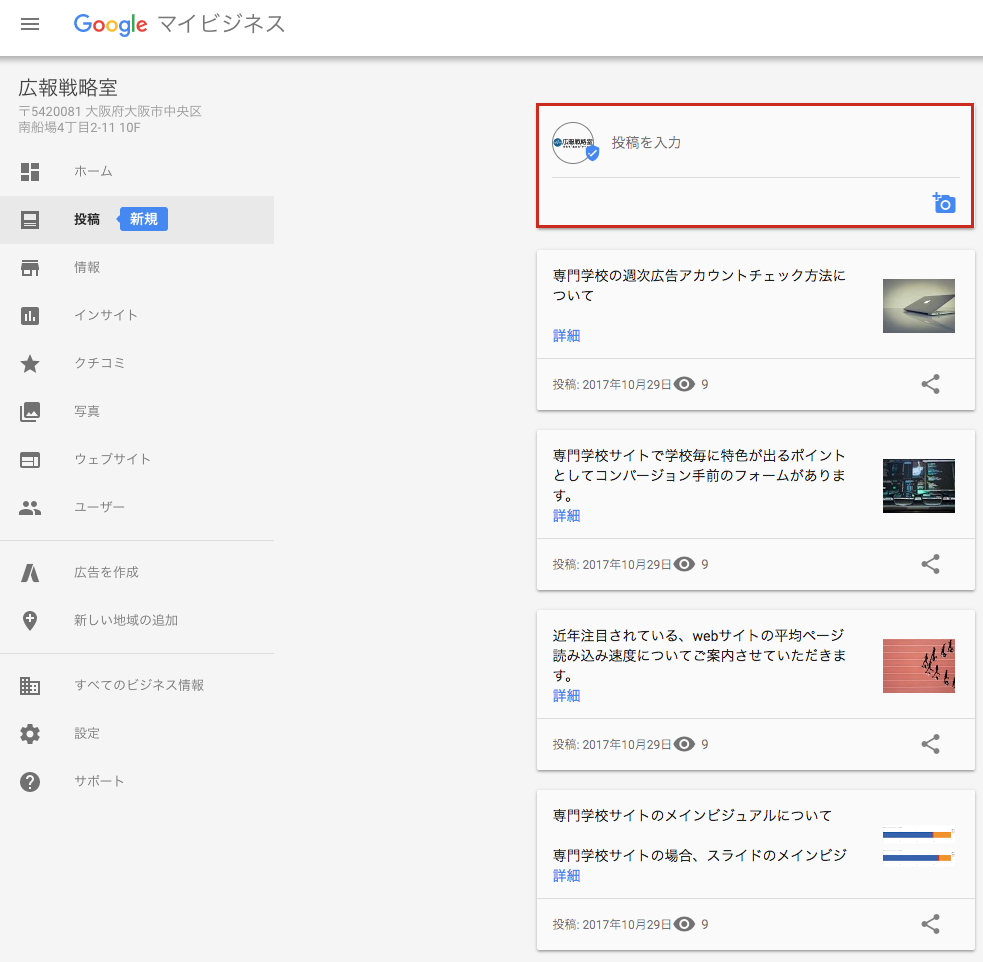The height and width of the screenshot is (962, 983).
Task: Click the 設定 gear icon
Action: pyautogui.click(x=30, y=734)
